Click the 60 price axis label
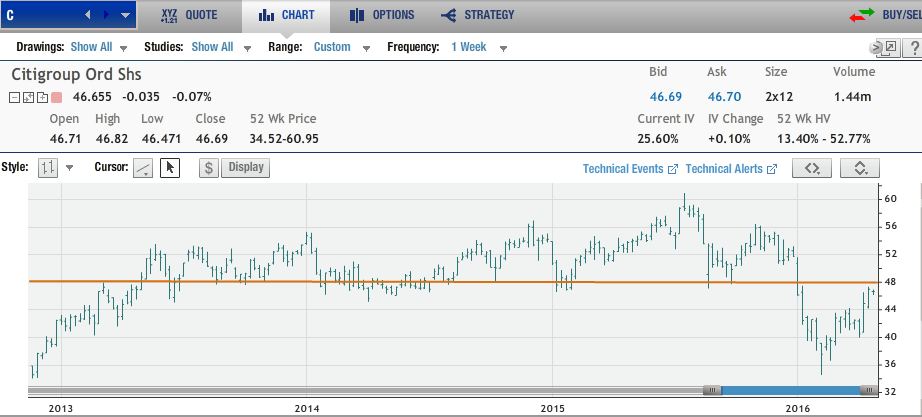 tap(890, 199)
